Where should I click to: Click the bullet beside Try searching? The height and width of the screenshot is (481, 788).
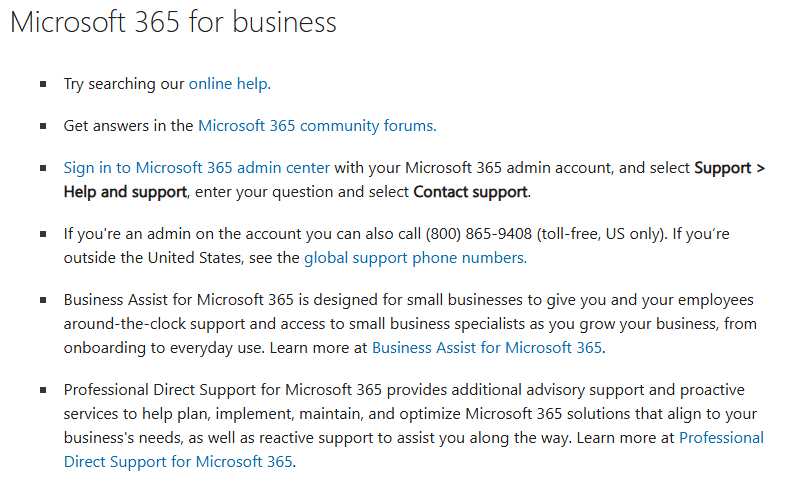tap(43, 84)
